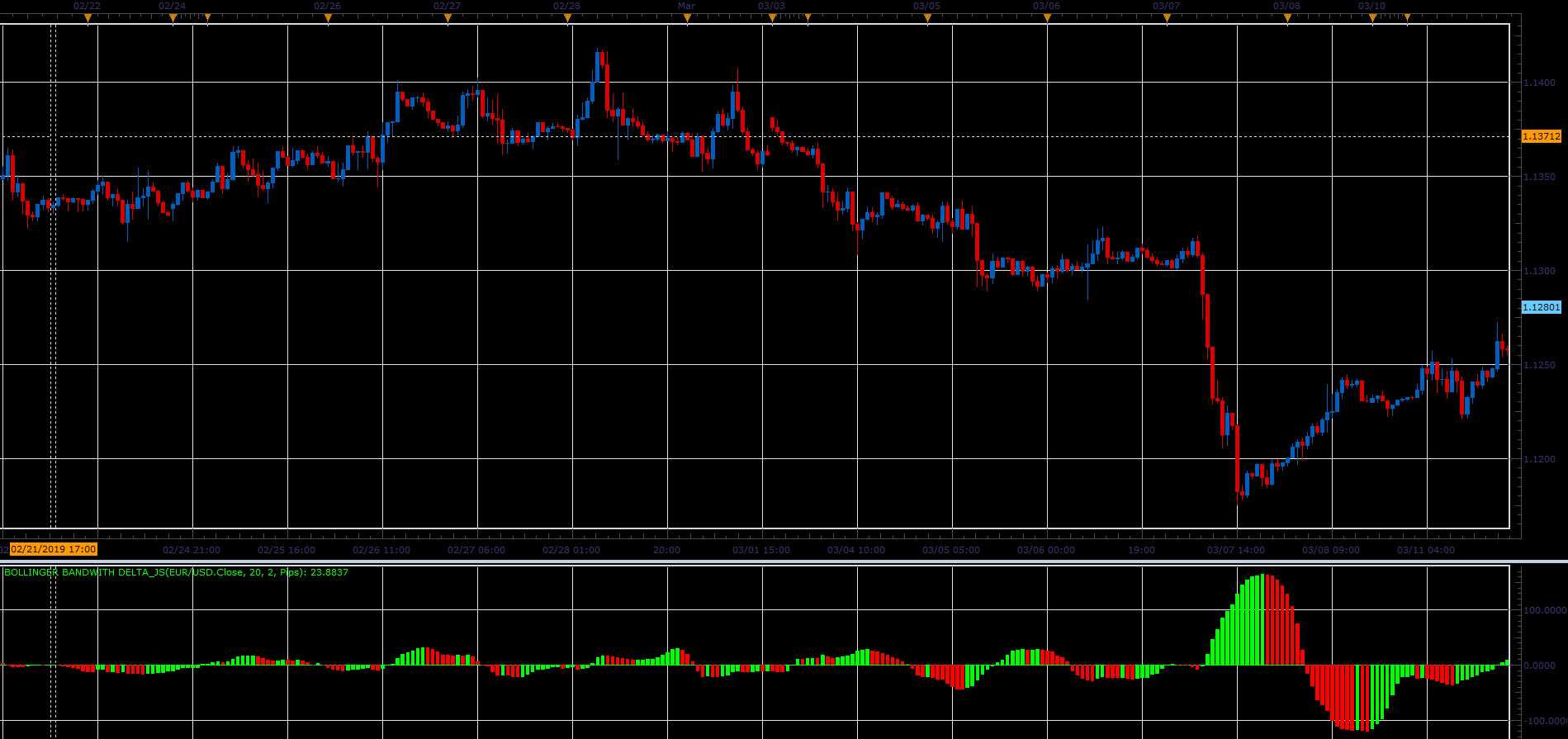The image size is (1568, 739).
Task: Select the orange 1.13712 price level tag
Action: coord(1542,136)
